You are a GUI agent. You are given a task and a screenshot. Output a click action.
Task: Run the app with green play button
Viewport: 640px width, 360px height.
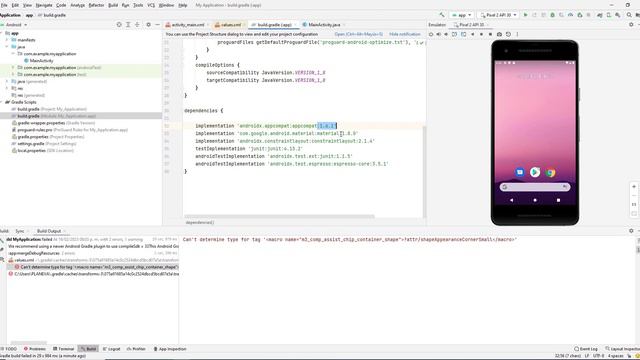pos(526,15)
